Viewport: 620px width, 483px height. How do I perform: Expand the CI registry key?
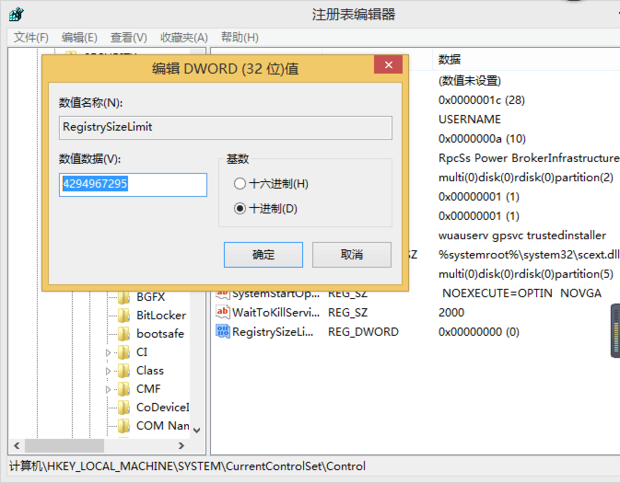point(109,352)
